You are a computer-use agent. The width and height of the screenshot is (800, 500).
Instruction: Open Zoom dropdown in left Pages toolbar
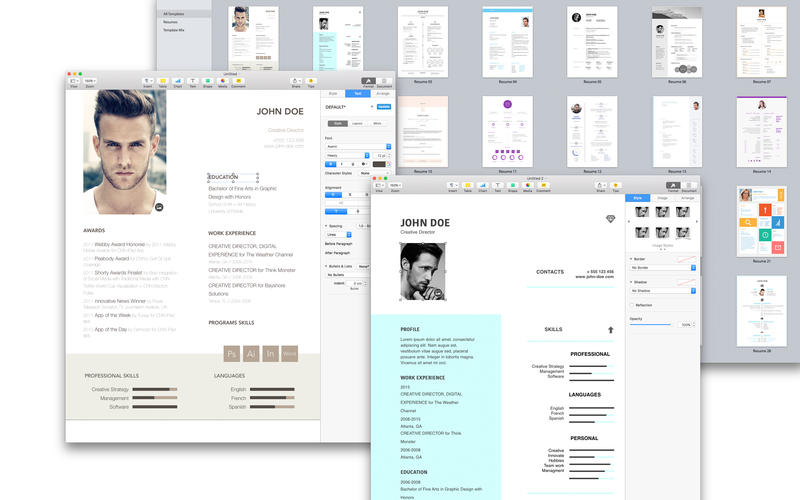click(x=90, y=81)
